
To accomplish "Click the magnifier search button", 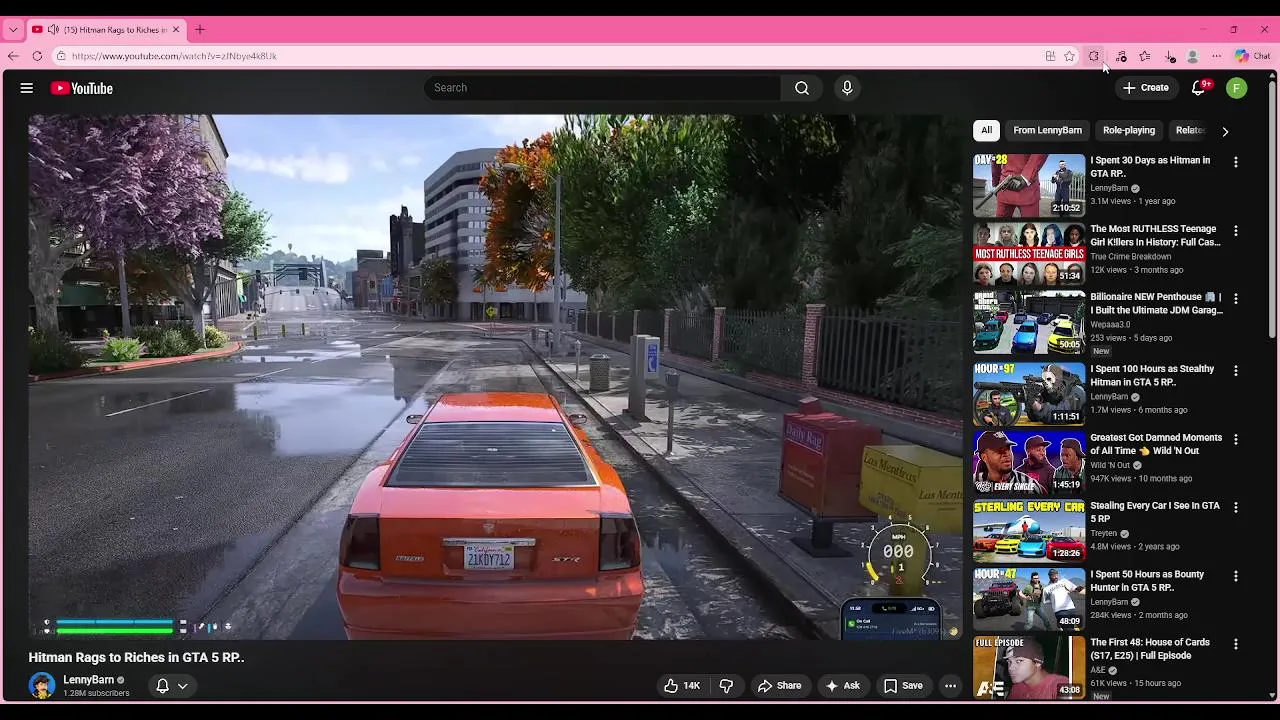I will coord(802,88).
